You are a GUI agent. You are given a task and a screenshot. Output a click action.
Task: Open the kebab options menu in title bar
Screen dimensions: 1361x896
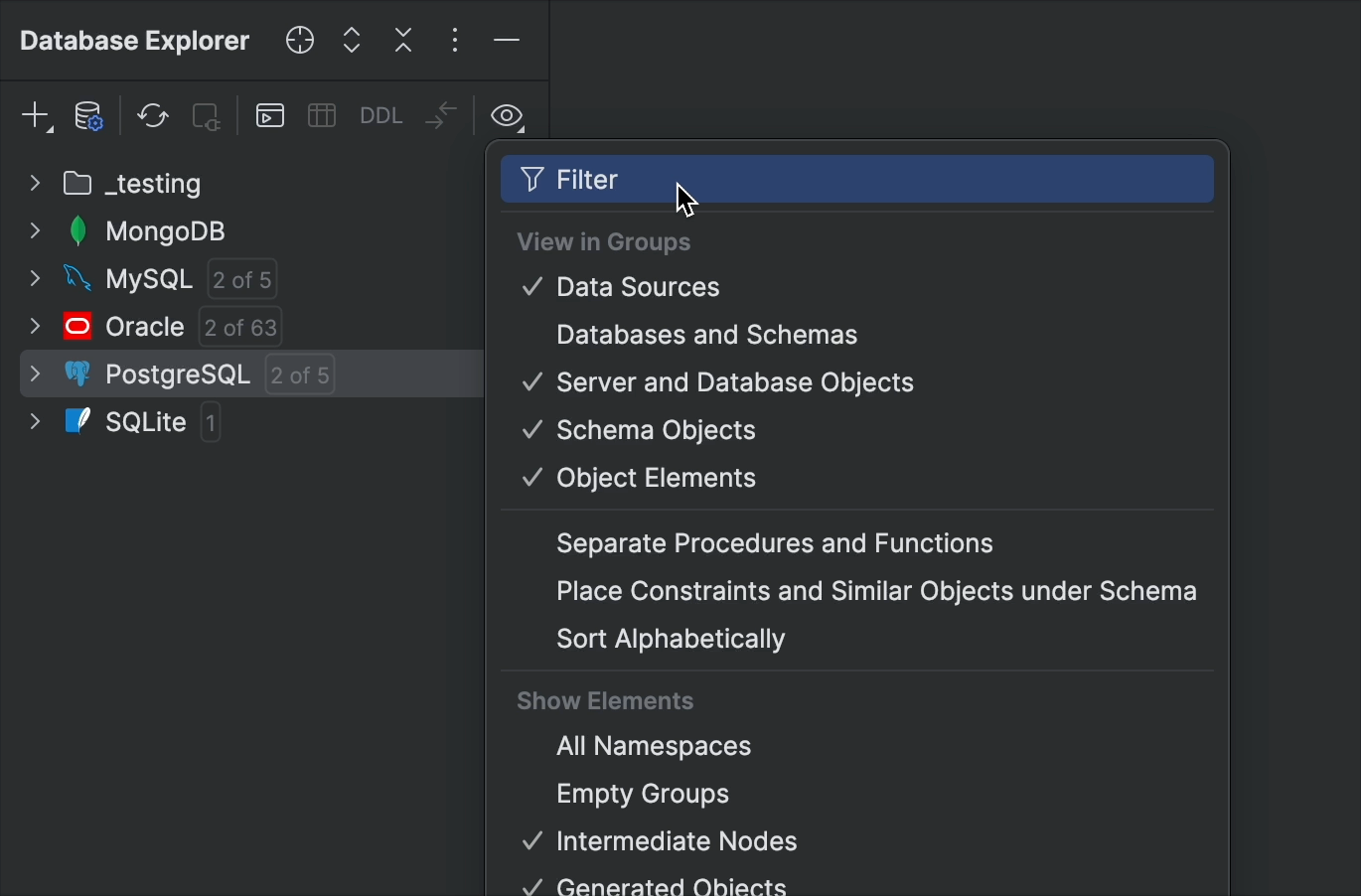(x=454, y=40)
